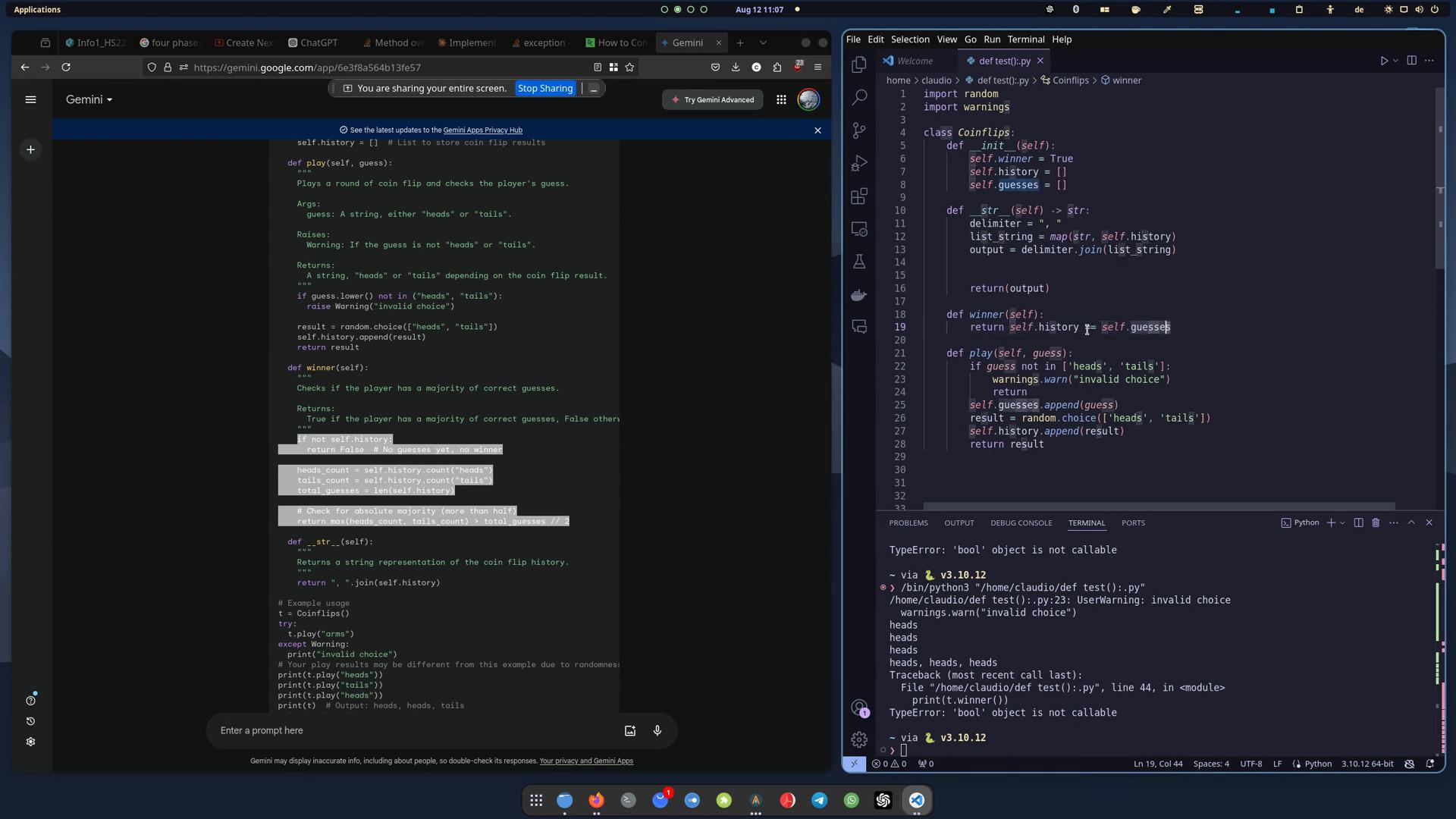Run the Python file with play button
This screenshot has width=1456, height=819.
pyautogui.click(x=1383, y=61)
